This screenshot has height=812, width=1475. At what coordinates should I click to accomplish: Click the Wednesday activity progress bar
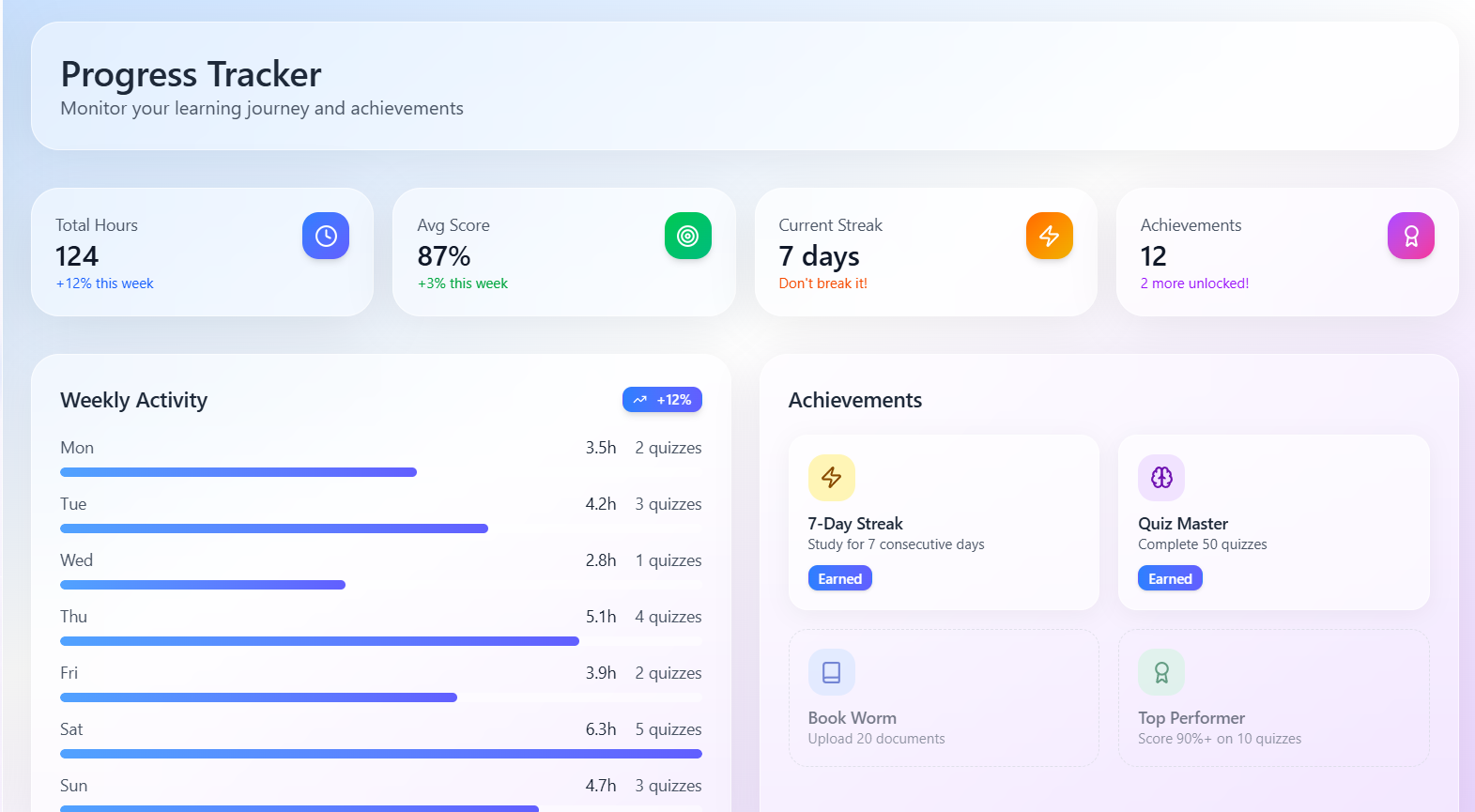(x=381, y=585)
